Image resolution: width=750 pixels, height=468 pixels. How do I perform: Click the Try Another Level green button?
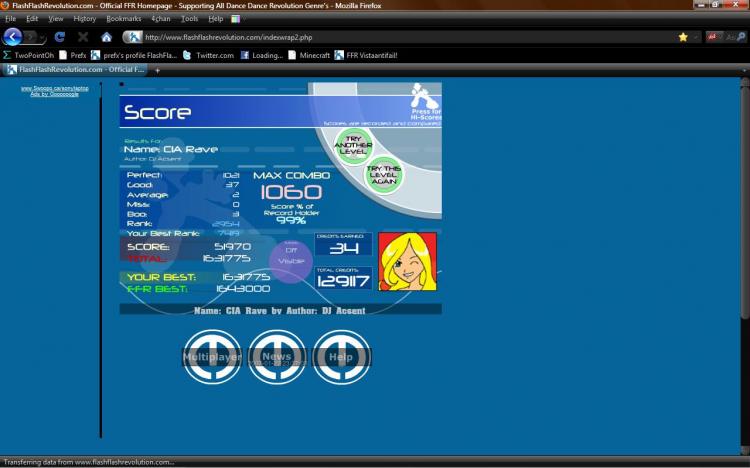(353, 145)
